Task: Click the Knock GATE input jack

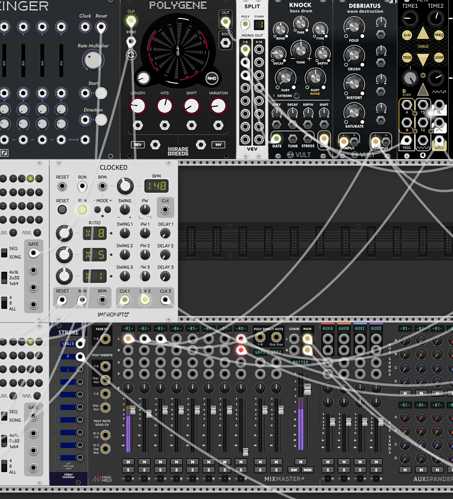Action: [276, 138]
